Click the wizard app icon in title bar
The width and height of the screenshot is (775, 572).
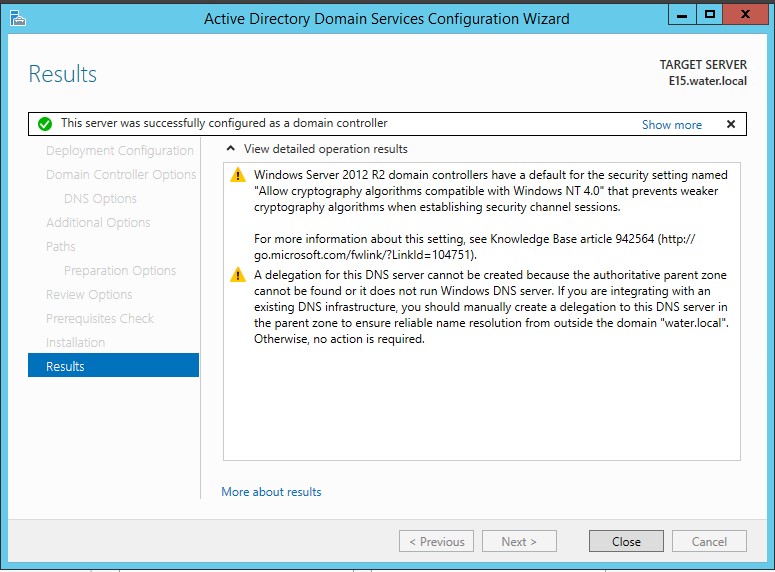[18, 19]
